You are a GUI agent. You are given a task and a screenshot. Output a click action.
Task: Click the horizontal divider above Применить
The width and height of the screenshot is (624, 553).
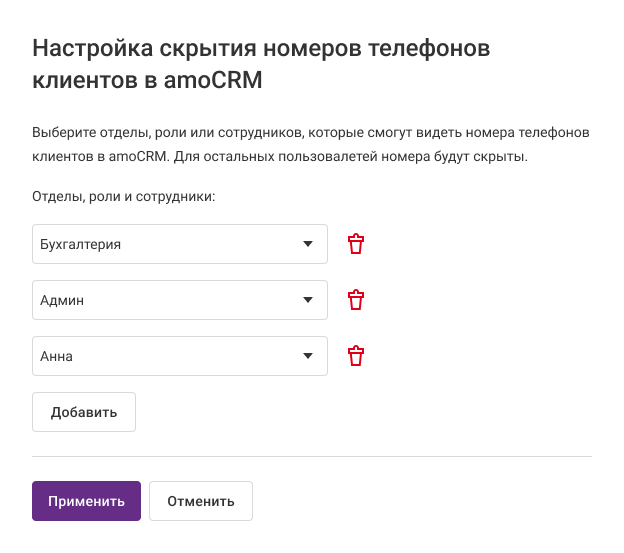(x=312, y=457)
